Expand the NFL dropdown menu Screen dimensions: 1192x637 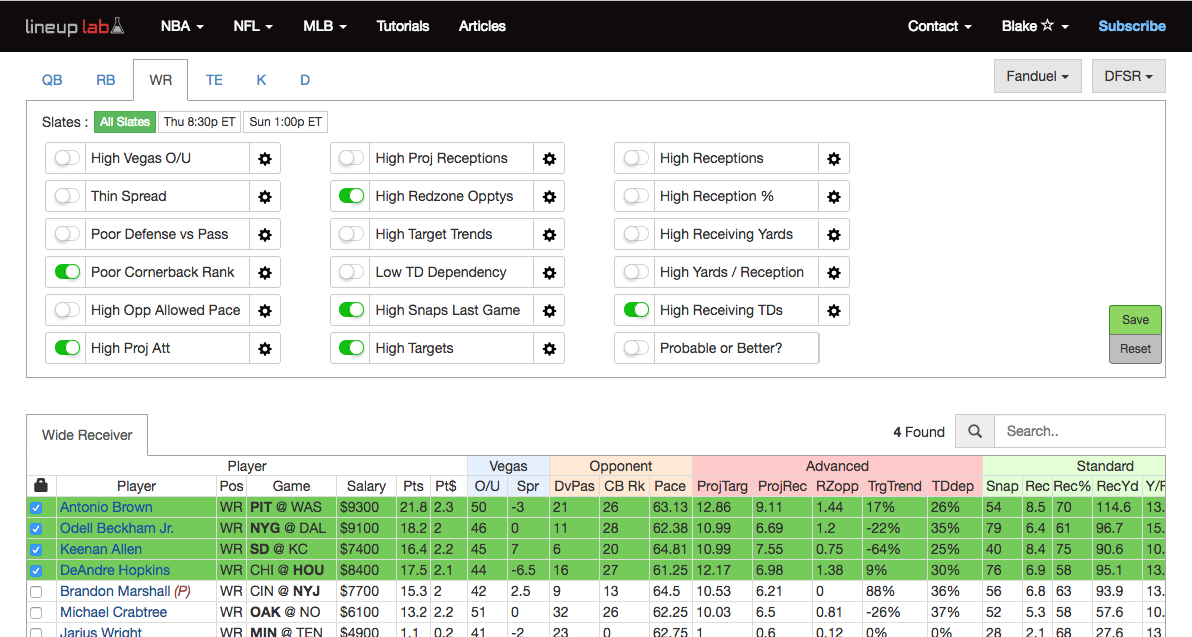click(252, 26)
